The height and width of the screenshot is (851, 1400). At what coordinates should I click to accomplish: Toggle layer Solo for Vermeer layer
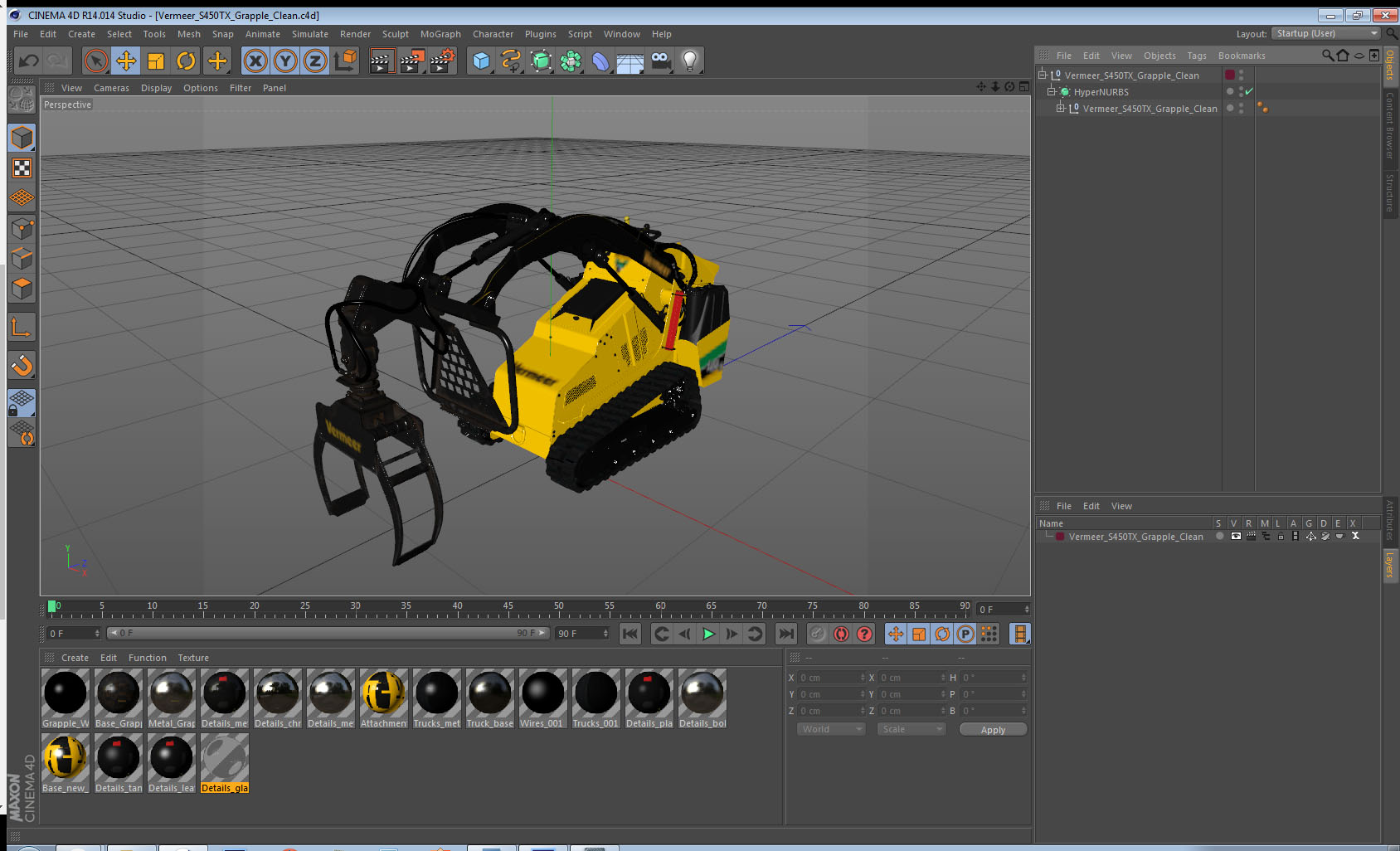point(1219,536)
